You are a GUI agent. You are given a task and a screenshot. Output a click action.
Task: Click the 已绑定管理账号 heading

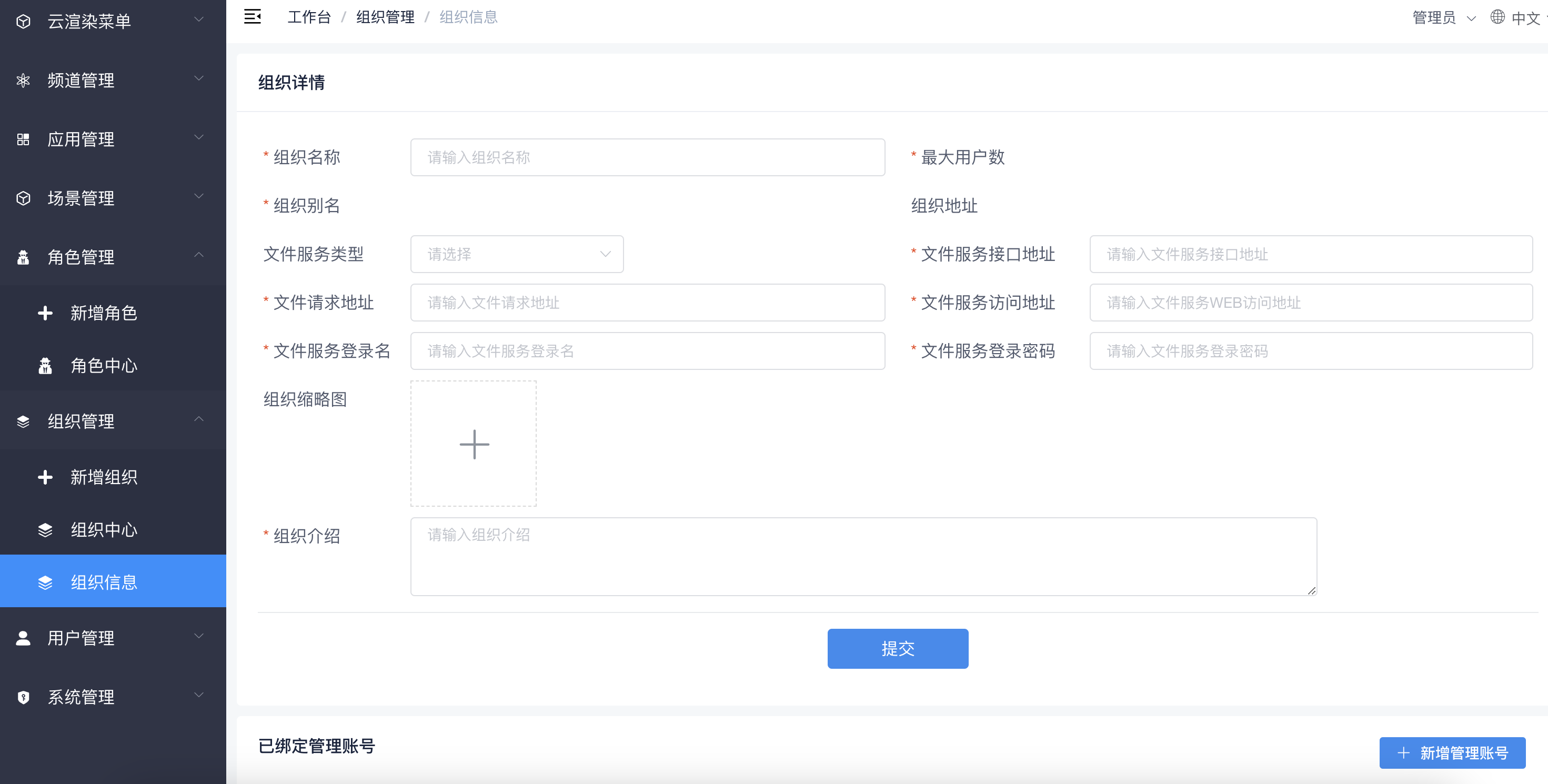pyautogui.click(x=317, y=746)
